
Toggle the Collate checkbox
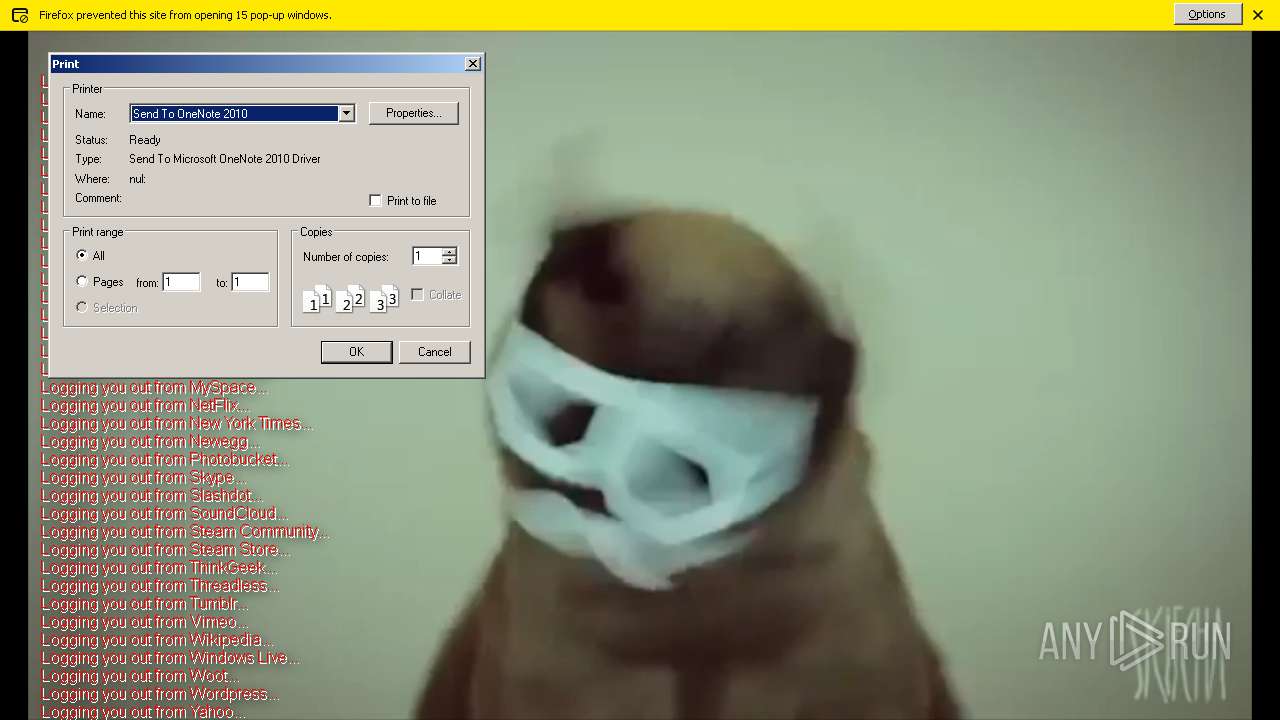[417, 295]
